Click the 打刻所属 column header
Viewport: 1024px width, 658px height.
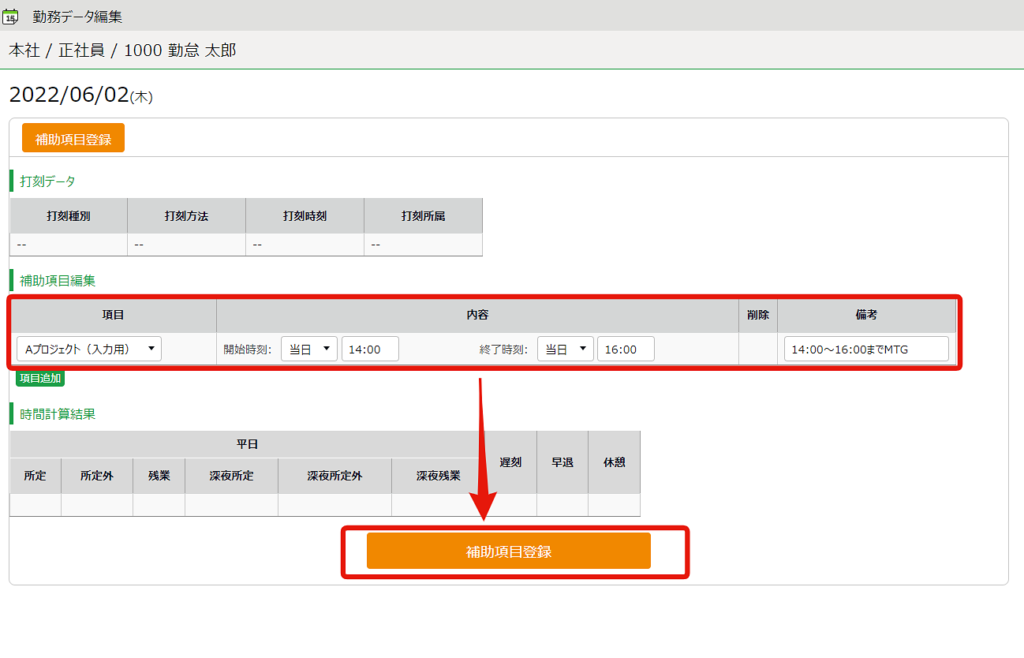tap(423, 216)
